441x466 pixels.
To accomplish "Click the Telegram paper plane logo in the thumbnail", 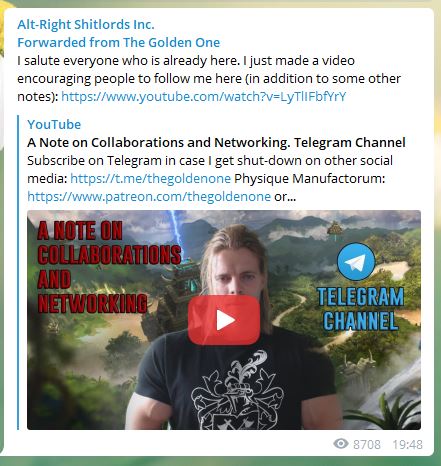I will (x=356, y=262).
